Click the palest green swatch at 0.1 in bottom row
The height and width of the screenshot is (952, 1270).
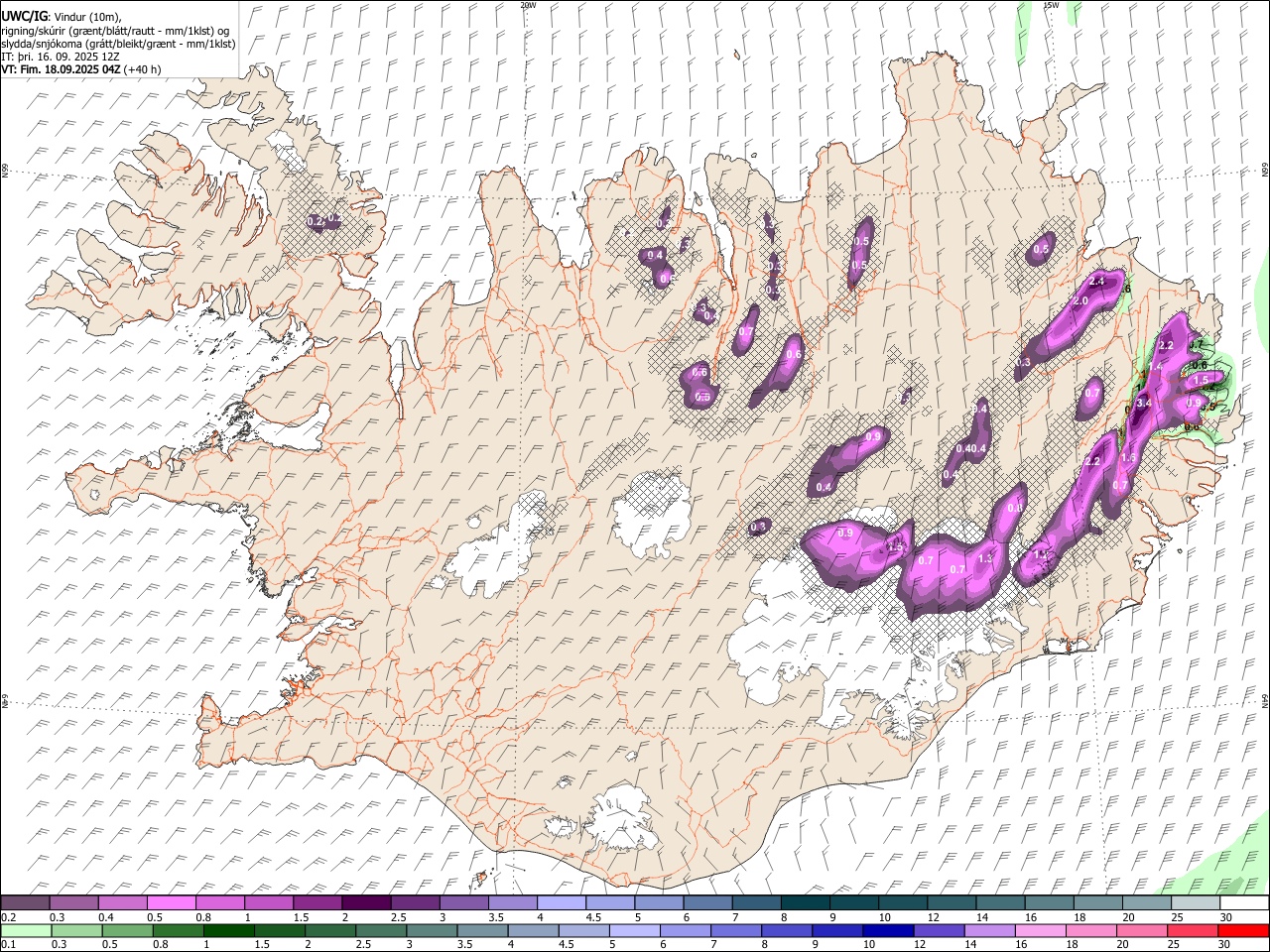pos(27,931)
